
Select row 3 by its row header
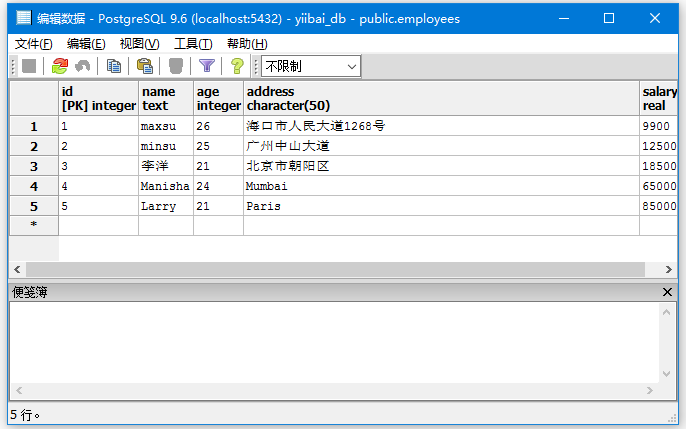[34, 166]
